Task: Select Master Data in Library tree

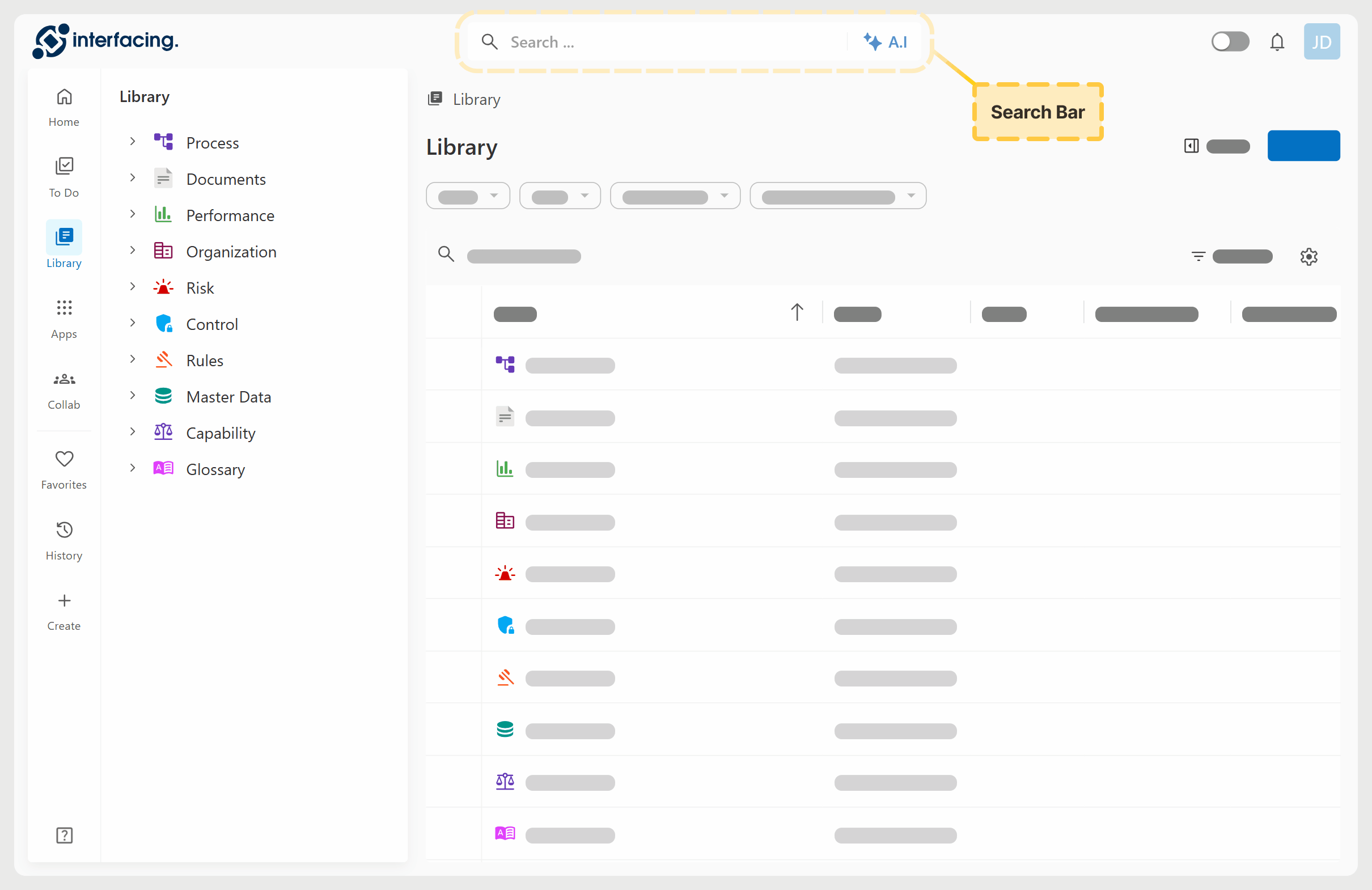Action: [228, 397]
